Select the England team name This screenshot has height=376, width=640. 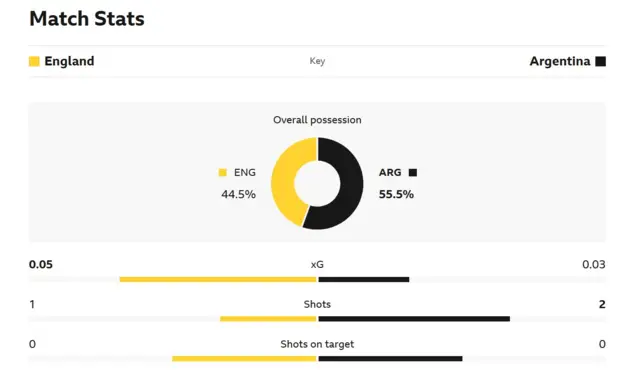tap(69, 61)
